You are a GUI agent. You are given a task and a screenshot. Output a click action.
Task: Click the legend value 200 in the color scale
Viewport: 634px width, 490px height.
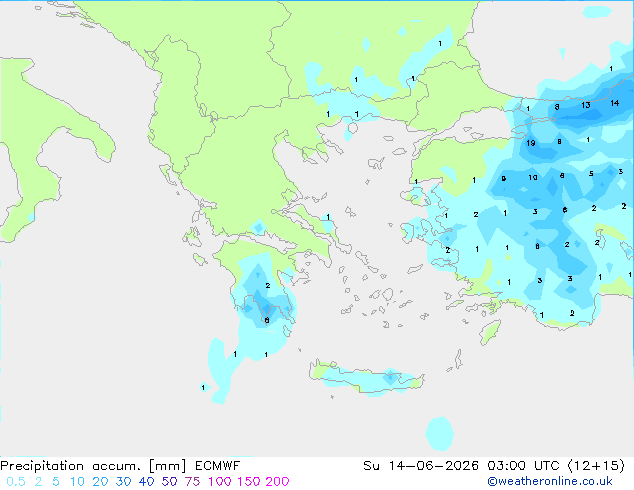[277, 482]
